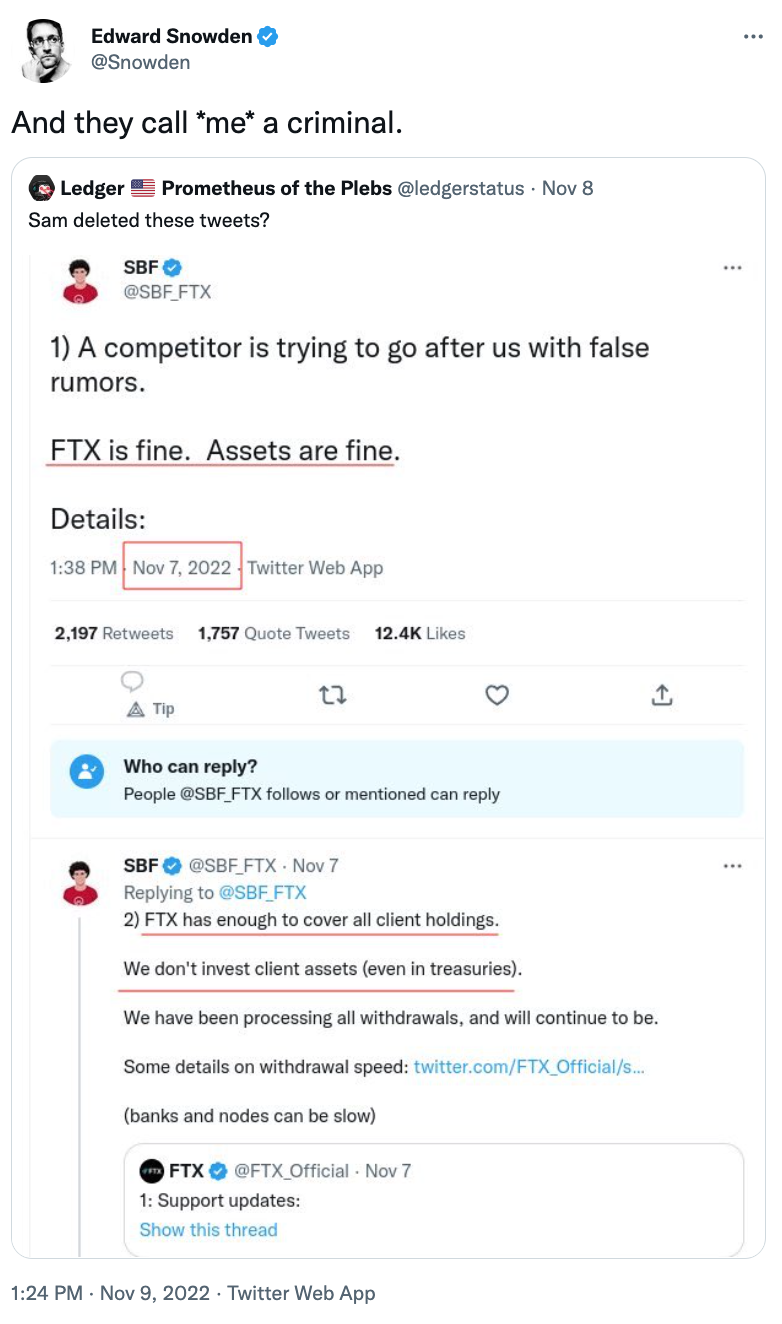Click the FTX logo avatar

[151, 1171]
